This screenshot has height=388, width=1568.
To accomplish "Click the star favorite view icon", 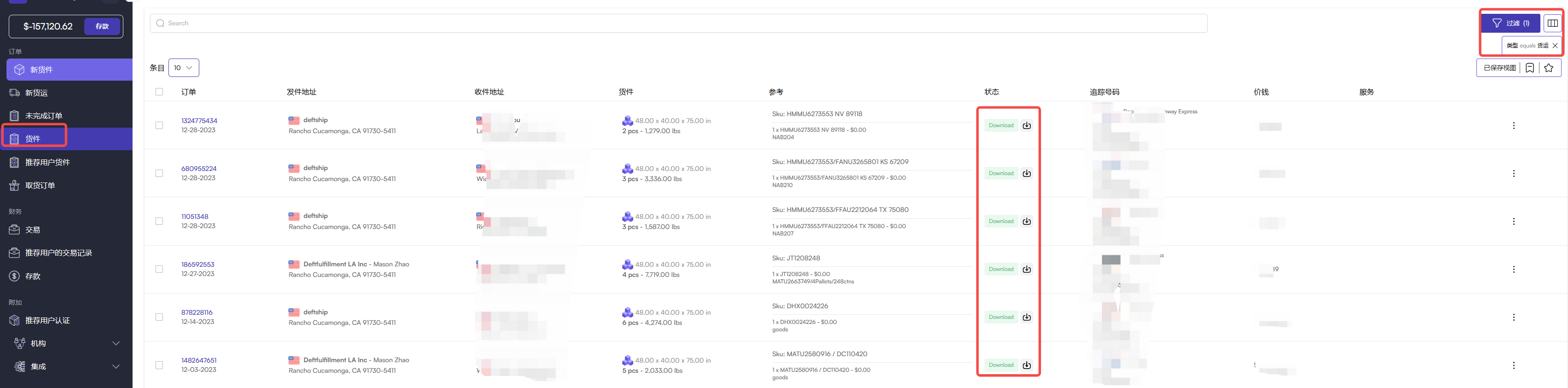I will (x=1549, y=68).
